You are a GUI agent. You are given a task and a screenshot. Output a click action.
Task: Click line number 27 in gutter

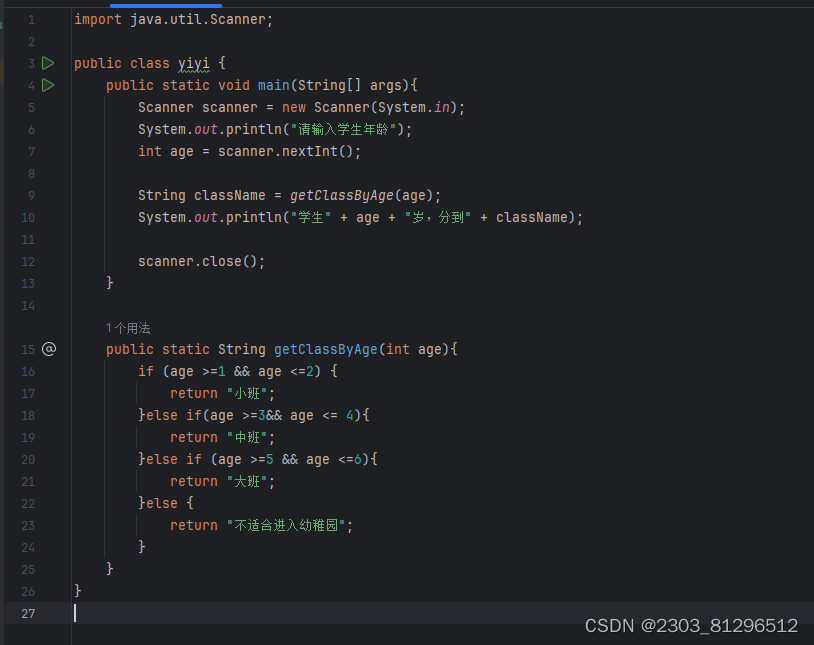(28, 614)
